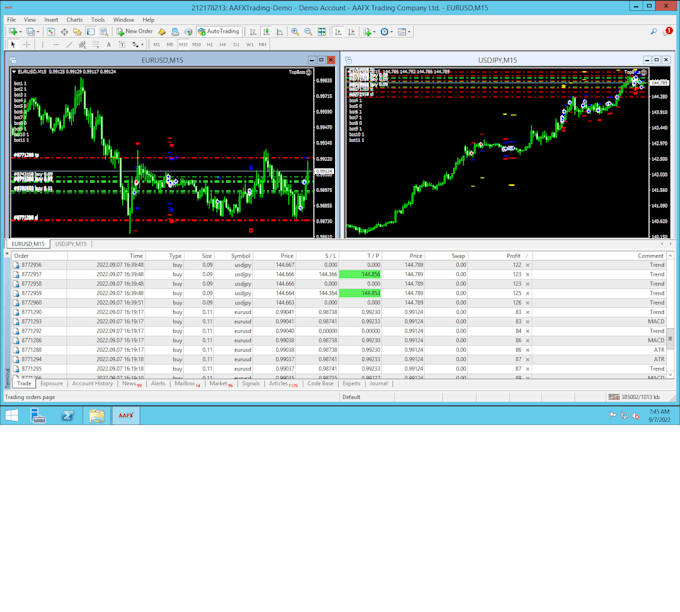Select the arrow cursor tool
The height and width of the screenshot is (612, 680).
pos(13,44)
